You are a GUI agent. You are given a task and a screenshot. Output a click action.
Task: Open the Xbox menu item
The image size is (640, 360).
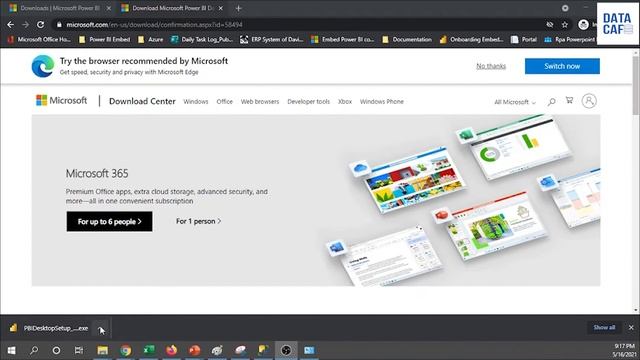344,102
